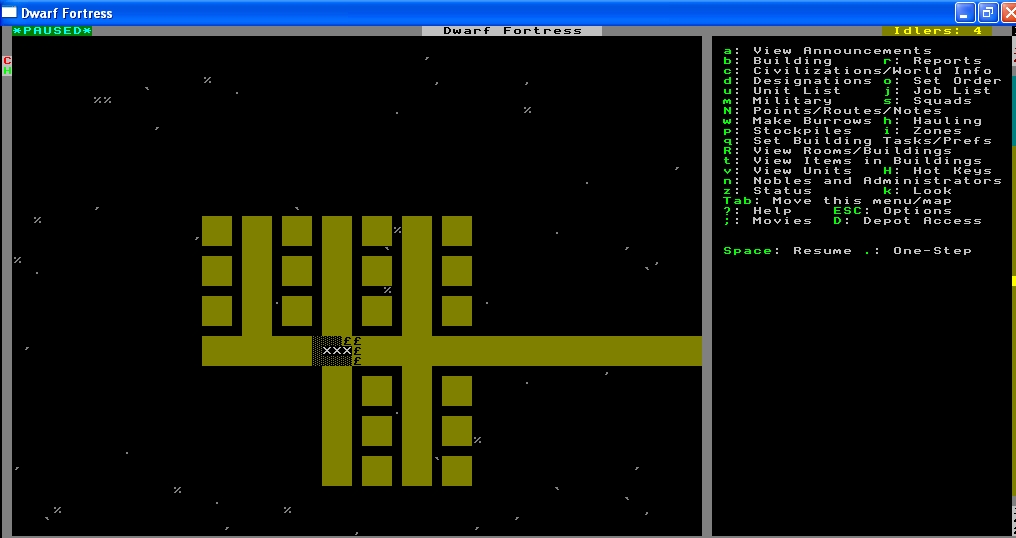
Task: Choose the Designations option
Action: (x=798, y=80)
